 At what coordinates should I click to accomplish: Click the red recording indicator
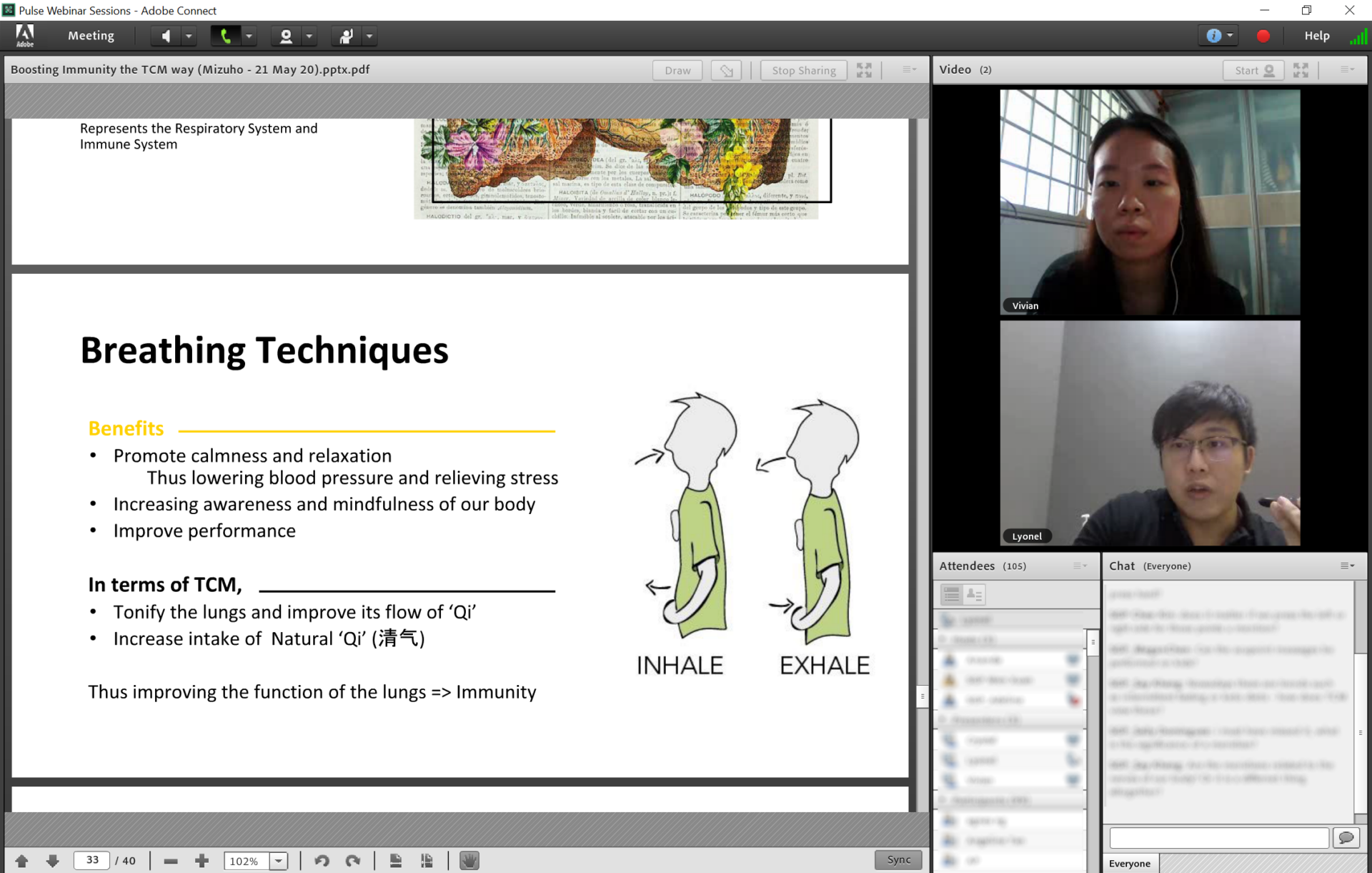coord(1263,36)
